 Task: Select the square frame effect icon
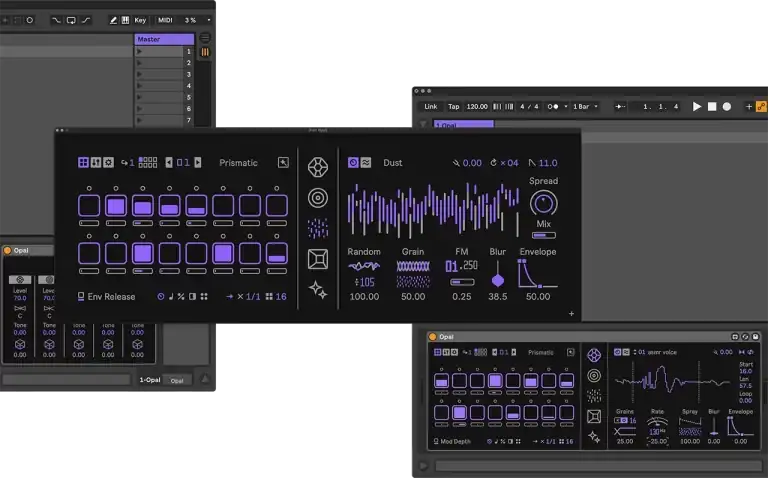pyautogui.click(x=318, y=259)
